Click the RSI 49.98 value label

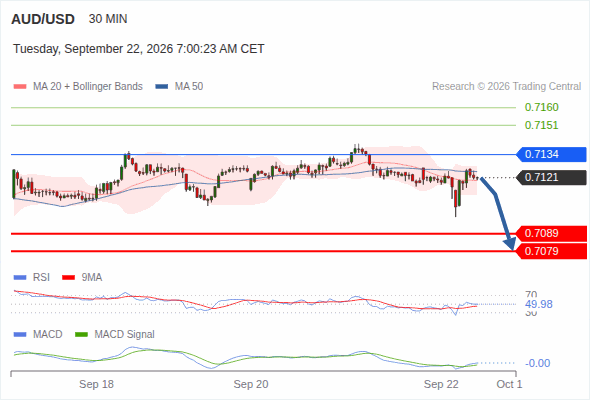point(539,304)
